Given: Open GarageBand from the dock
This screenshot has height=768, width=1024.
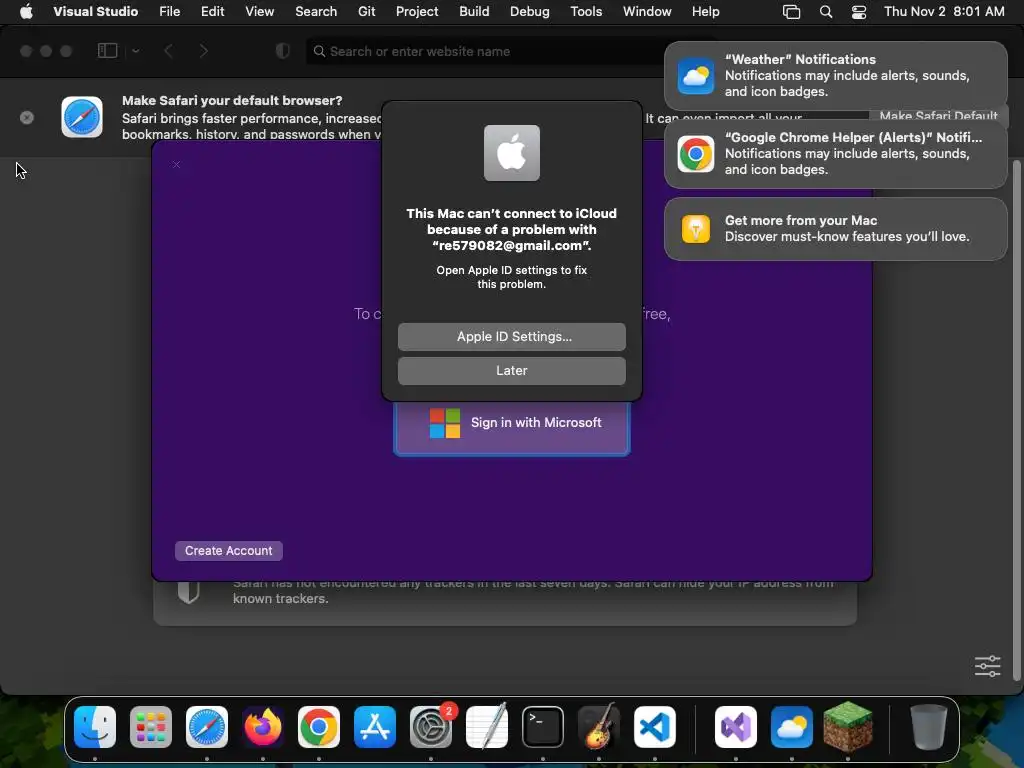Looking at the screenshot, I should [599, 726].
